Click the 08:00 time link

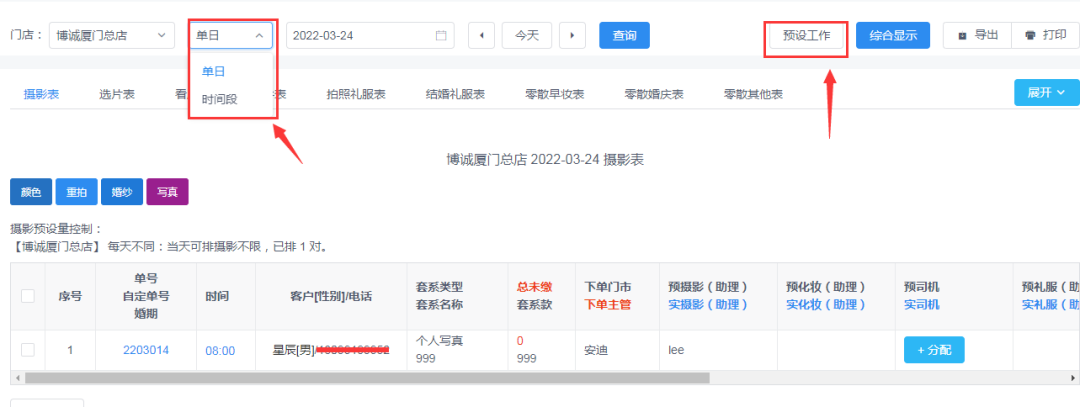pyautogui.click(x=220, y=351)
